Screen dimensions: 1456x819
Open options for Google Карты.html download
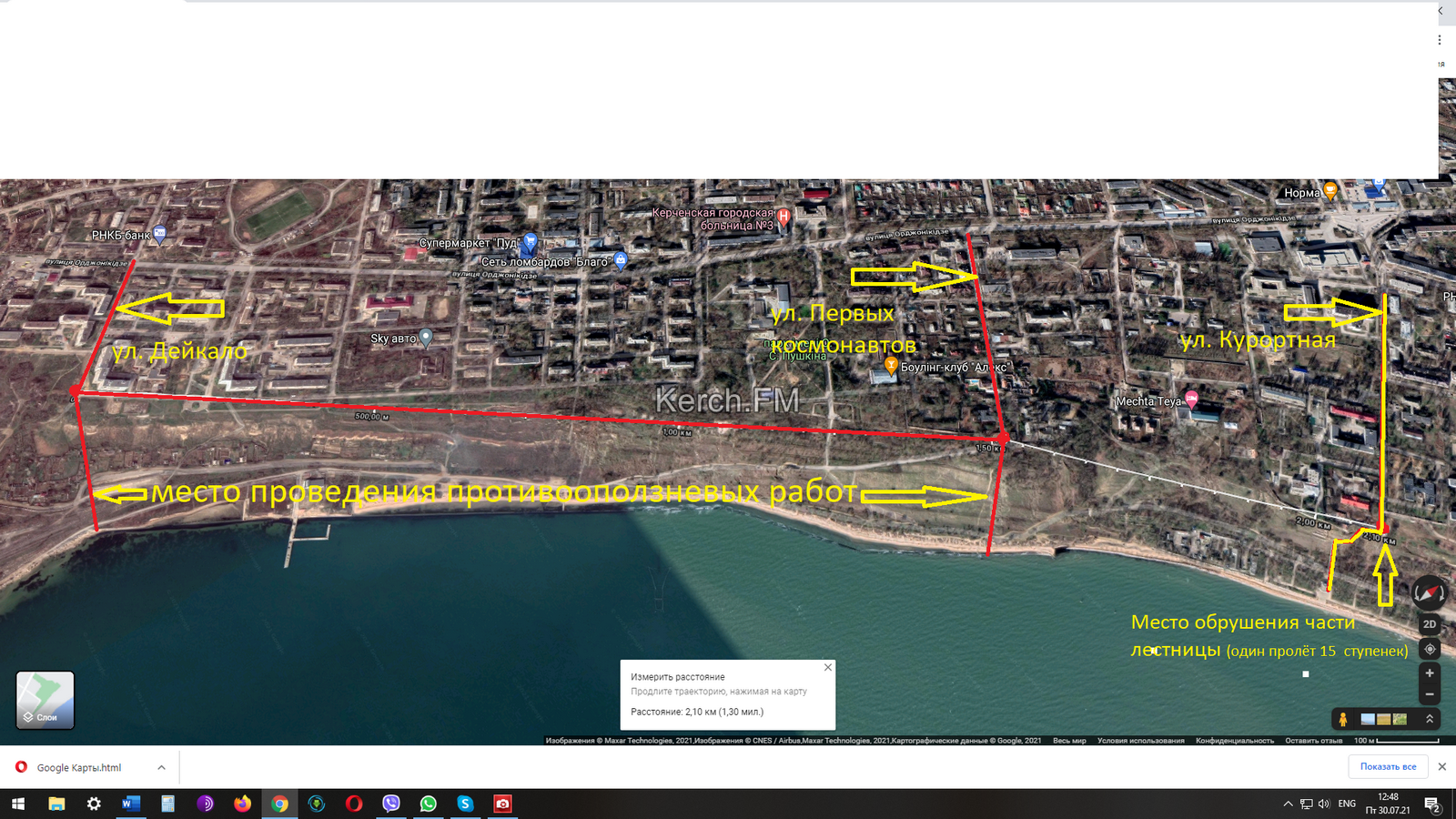(x=161, y=768)
